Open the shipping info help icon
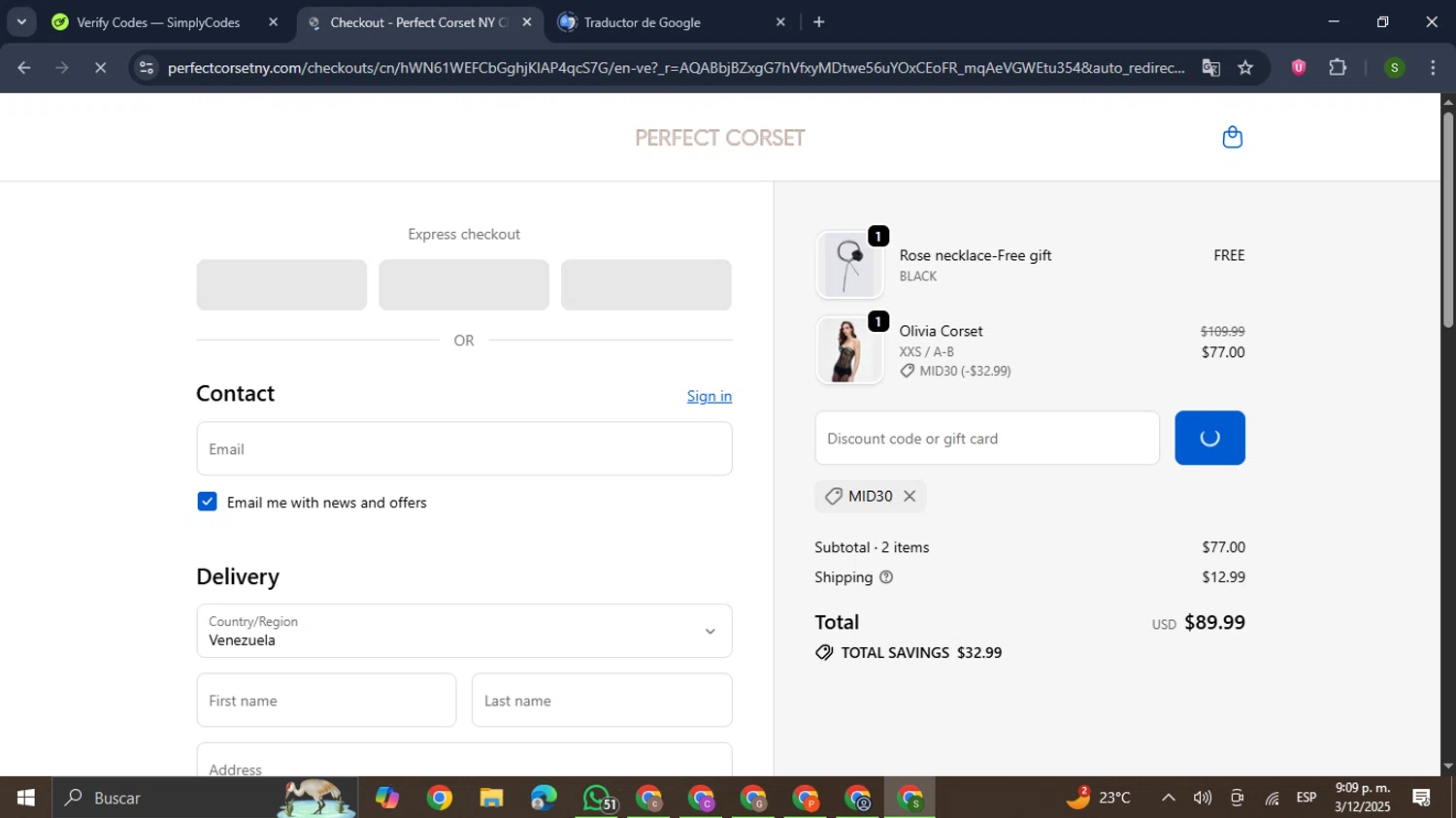Image resolution: width=1456 pixels, height=818 pixels. (885, 577)
